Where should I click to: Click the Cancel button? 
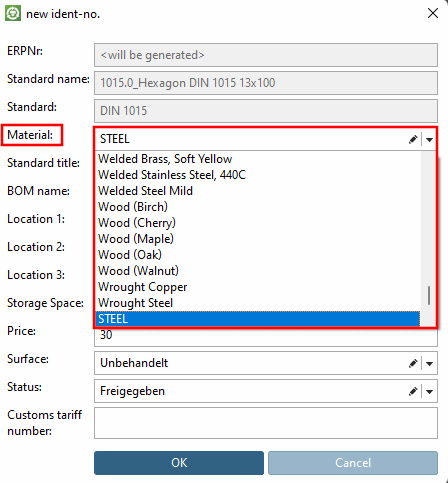pos(353,463)
